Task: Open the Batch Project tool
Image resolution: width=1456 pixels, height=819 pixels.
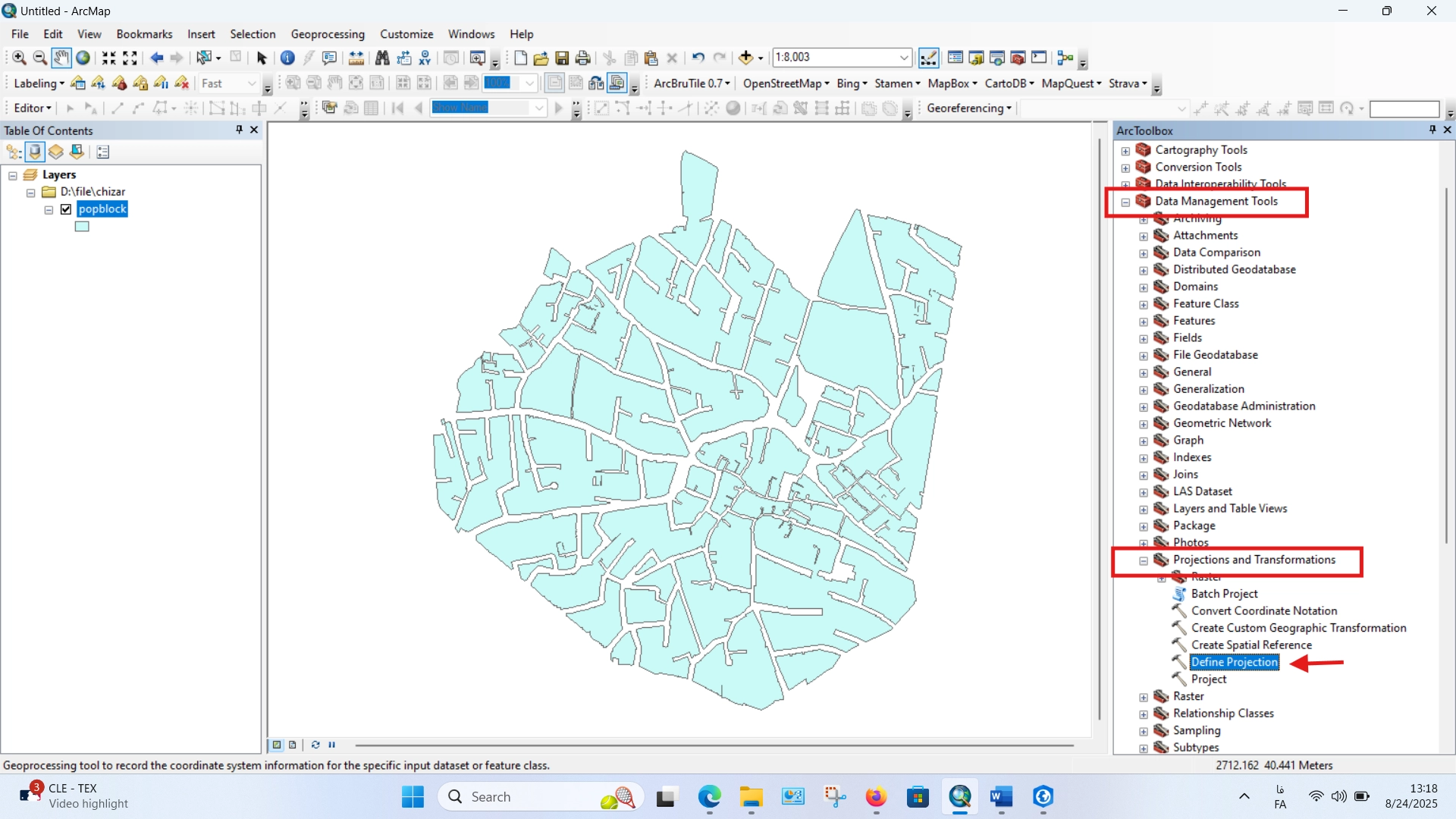Action: click(x=1224, y=594)
